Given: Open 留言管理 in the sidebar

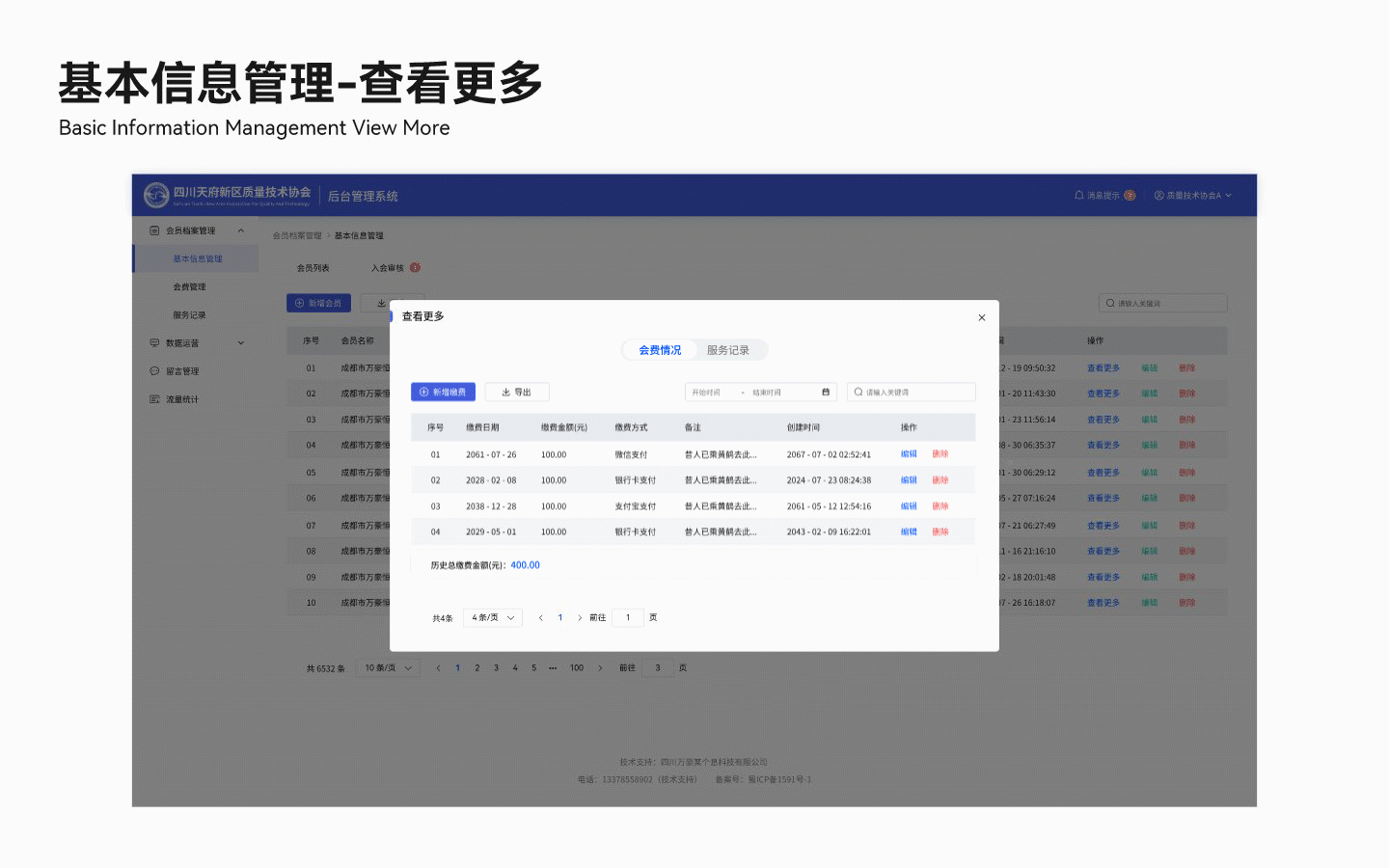Looking at the screenshot, I should click(x=182, y=371).
